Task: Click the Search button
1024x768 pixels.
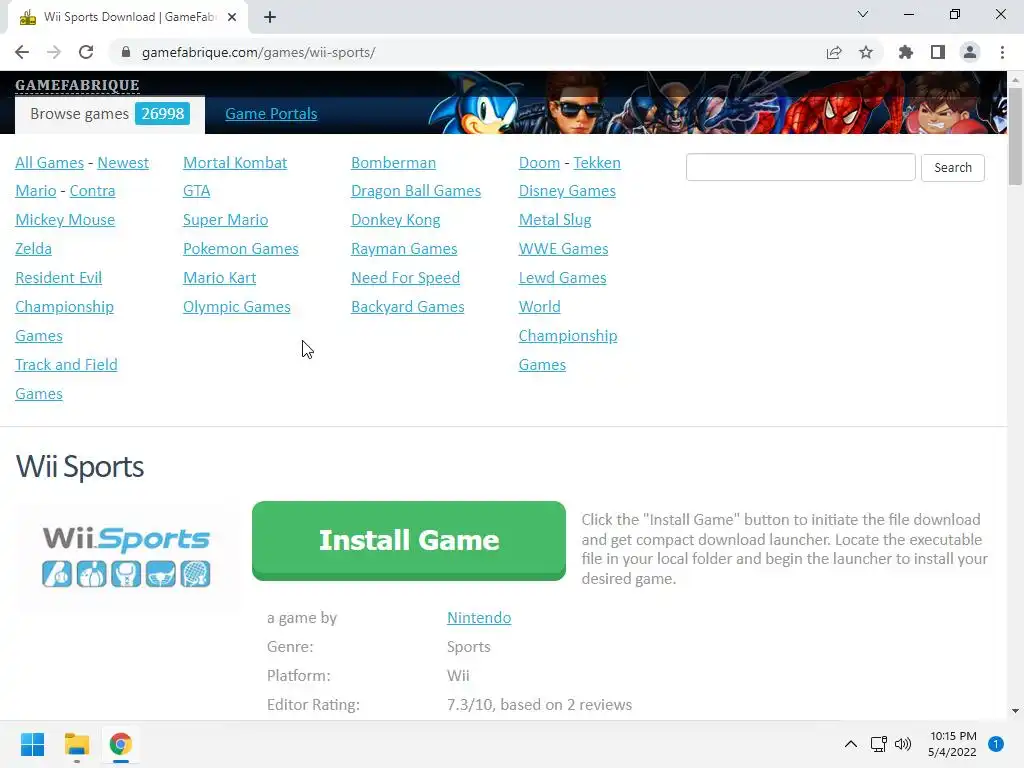Action: click(x=953, y=167)
